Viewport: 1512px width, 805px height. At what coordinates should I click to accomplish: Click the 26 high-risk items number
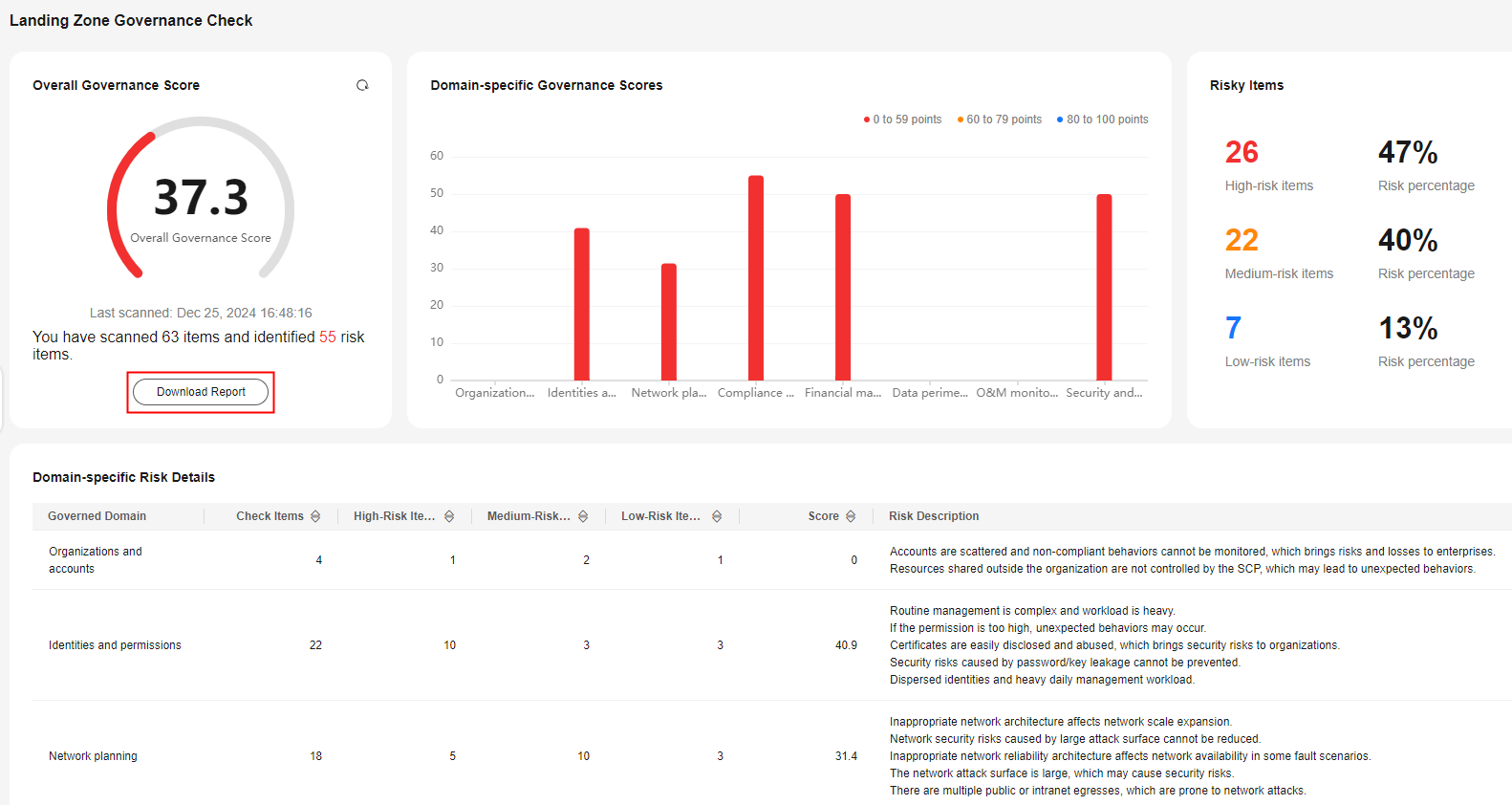(x=1242, y=152)
